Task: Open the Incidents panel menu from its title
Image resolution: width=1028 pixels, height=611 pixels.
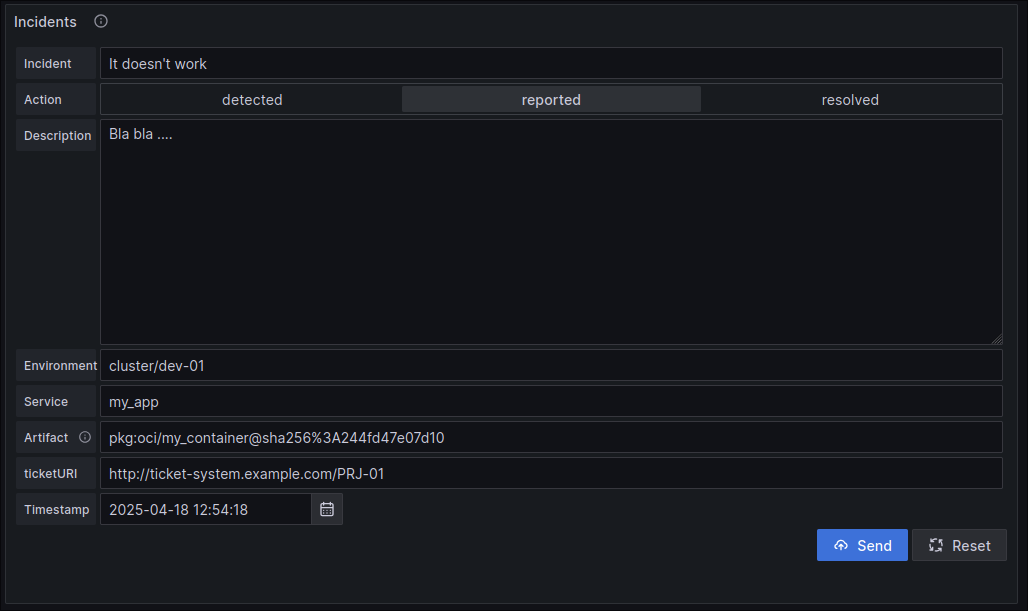Action: tap(45, 21)
